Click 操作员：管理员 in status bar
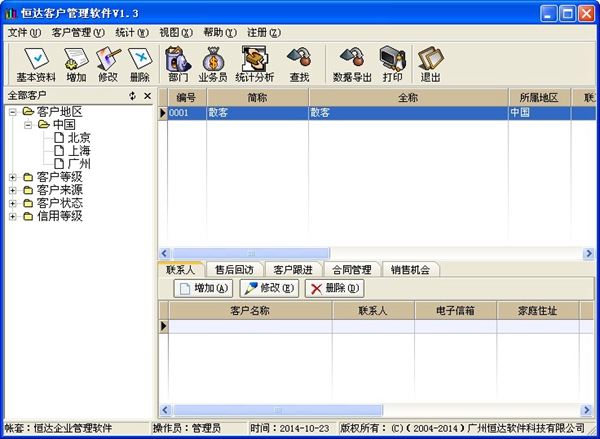600x439 pixels. point(187,428)
